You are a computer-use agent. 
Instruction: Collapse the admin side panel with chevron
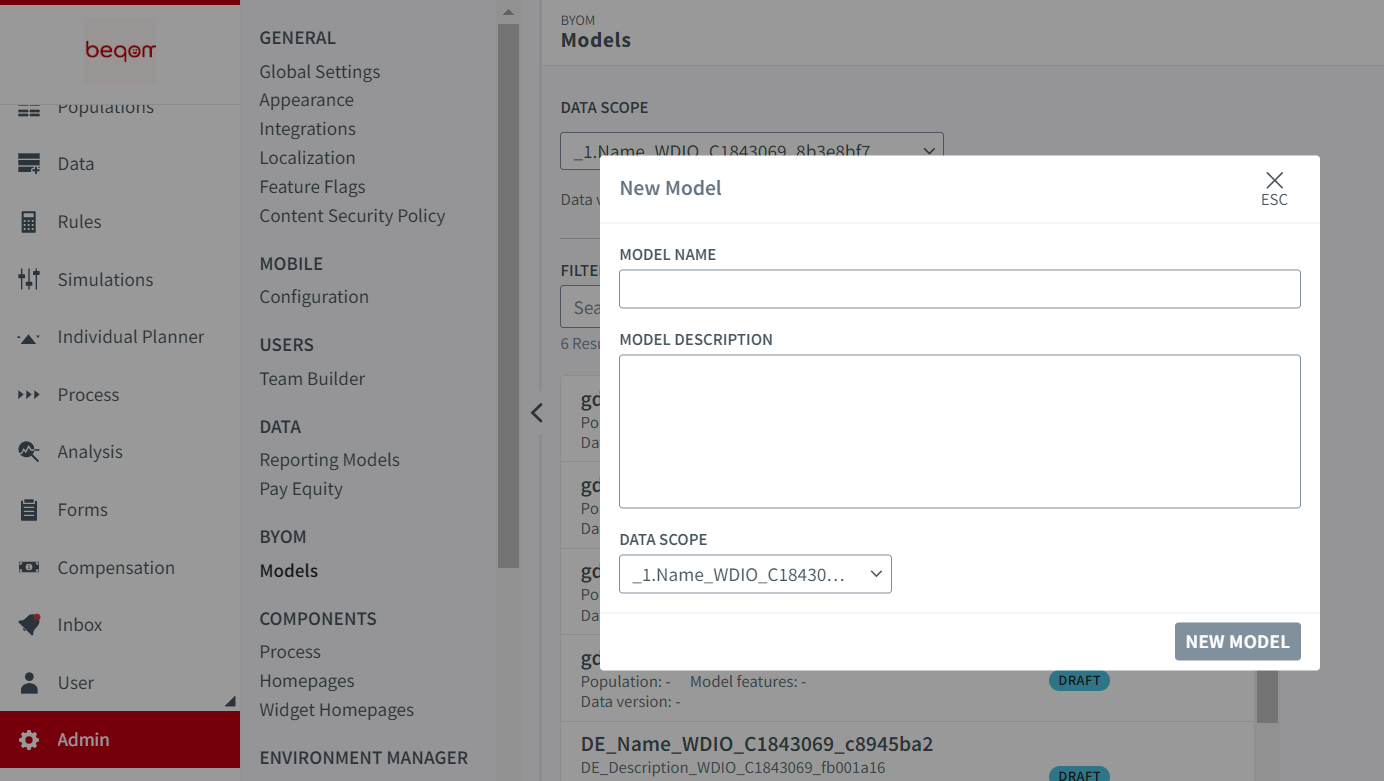pos(537,412)
